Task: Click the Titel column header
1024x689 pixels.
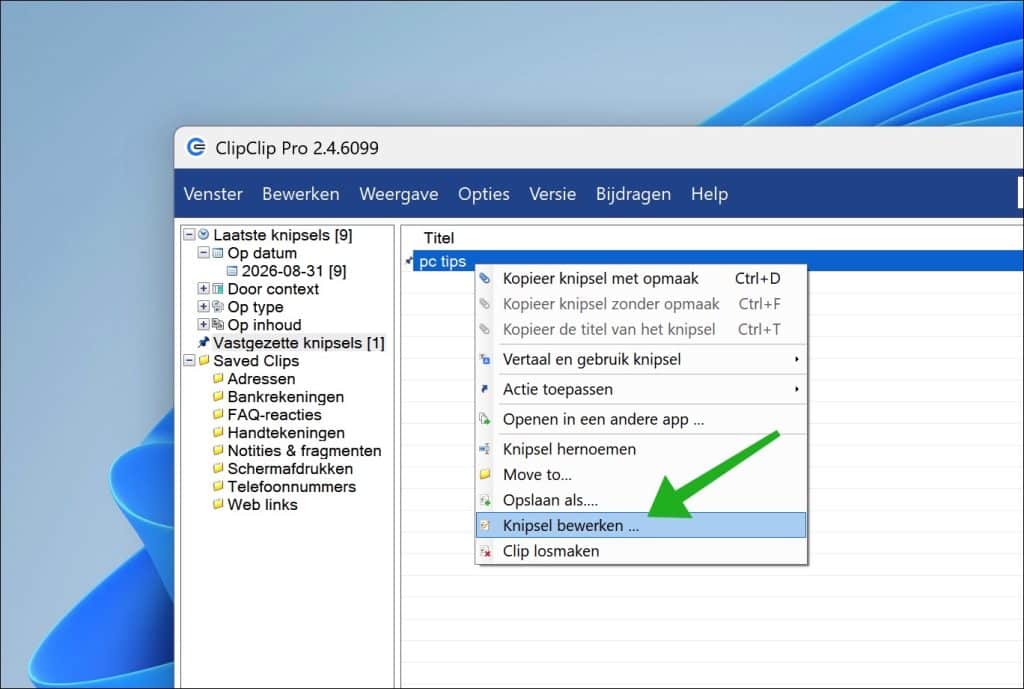Action: [438, 238]
